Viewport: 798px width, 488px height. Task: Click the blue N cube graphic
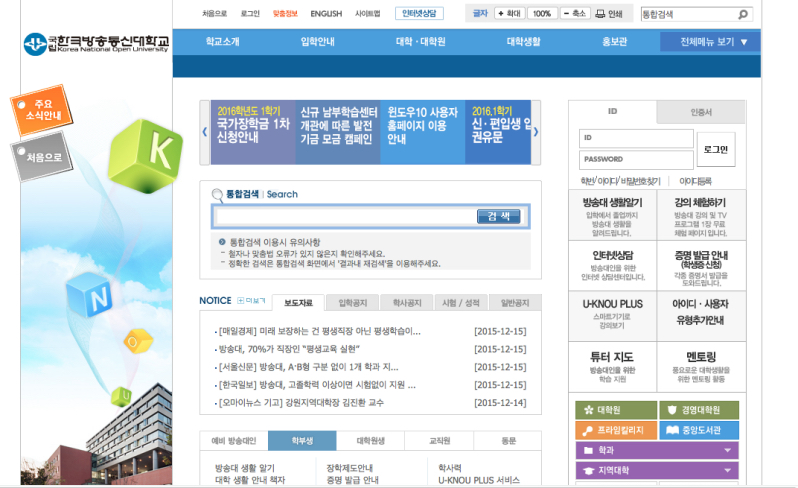coord(90,294)
